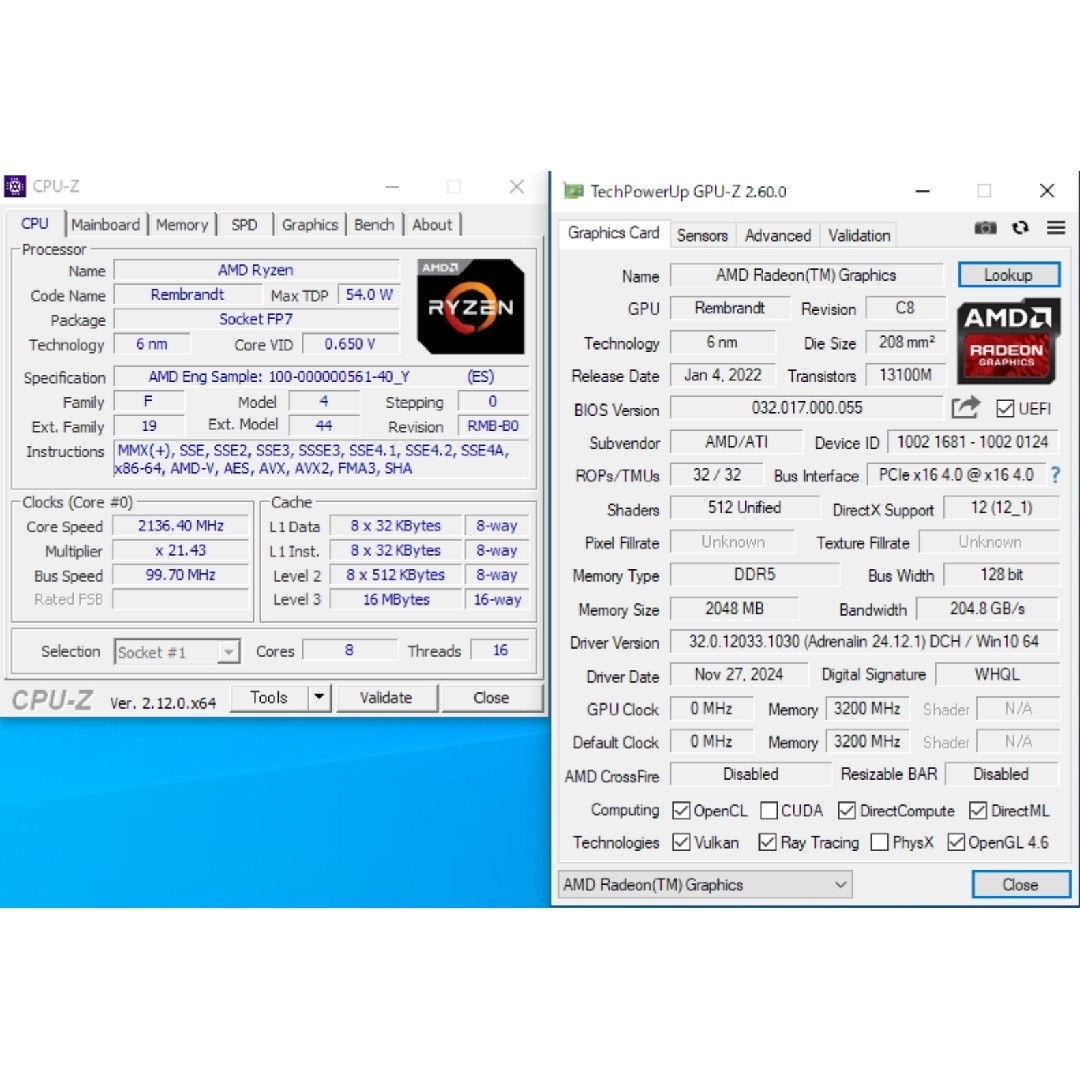This screenshot has width=1080, height=1080.
Task: Toggle the DirectCompute checkbox
Action: point(847,811)
